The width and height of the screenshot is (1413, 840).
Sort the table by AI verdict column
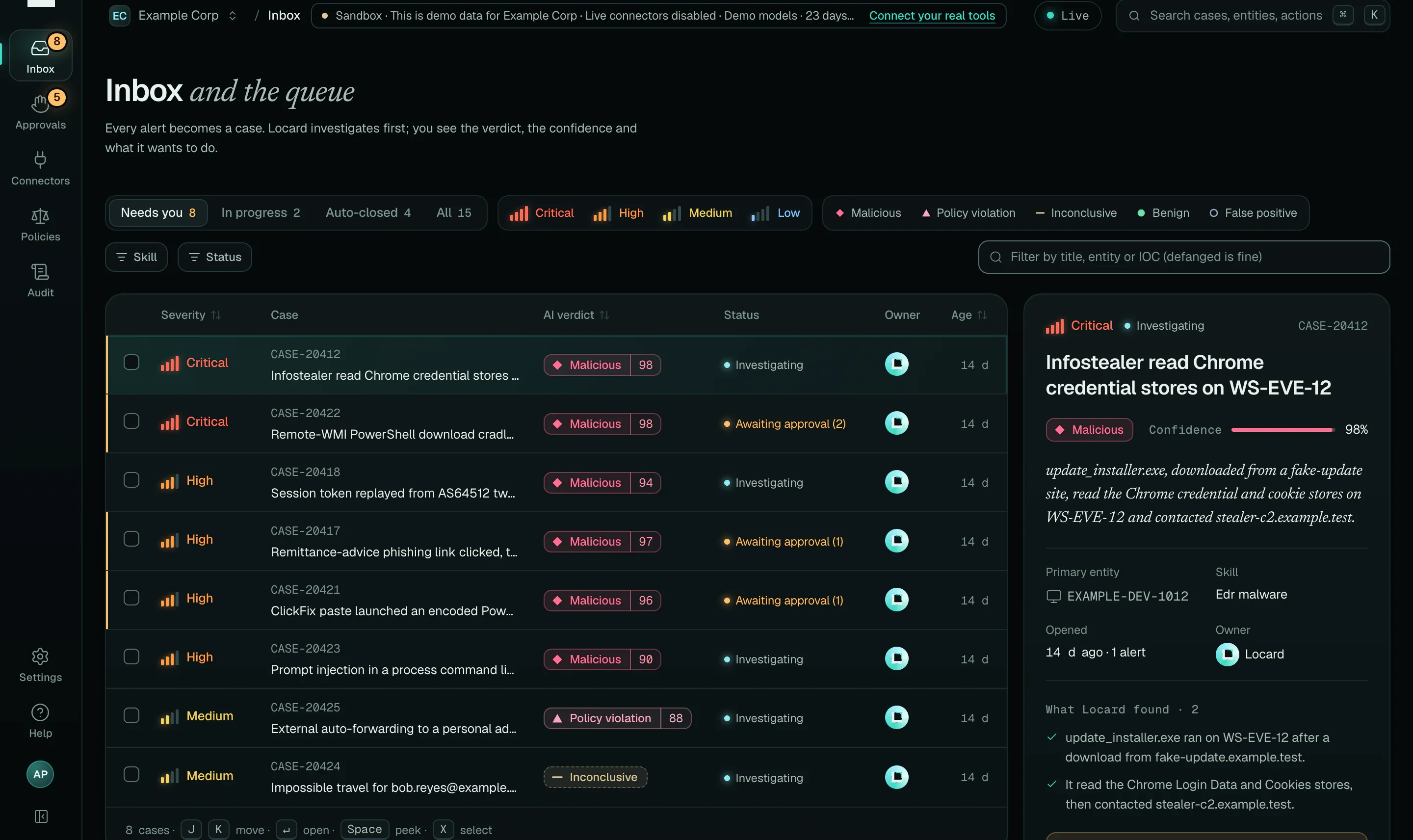576,315
